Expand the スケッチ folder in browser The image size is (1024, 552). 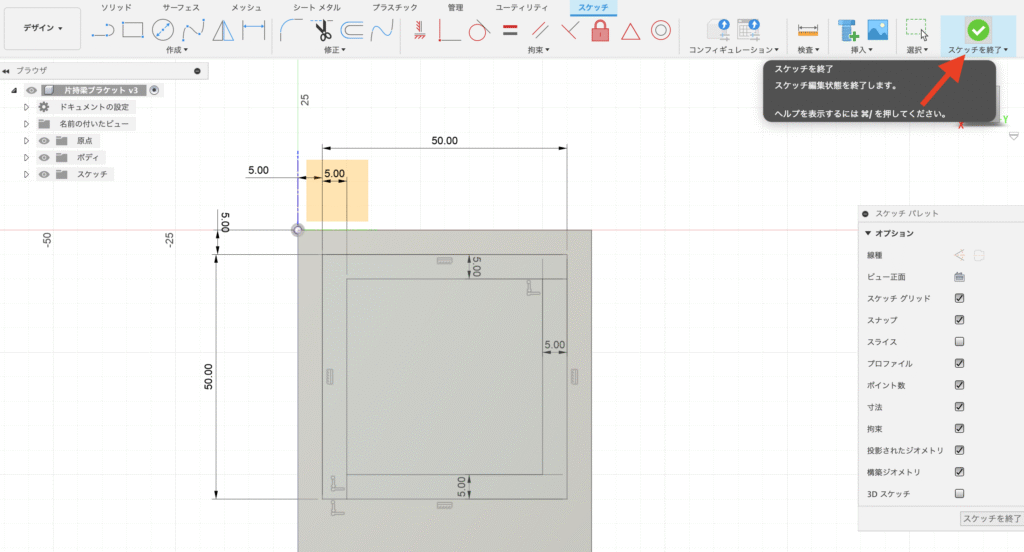coord(27,174)
